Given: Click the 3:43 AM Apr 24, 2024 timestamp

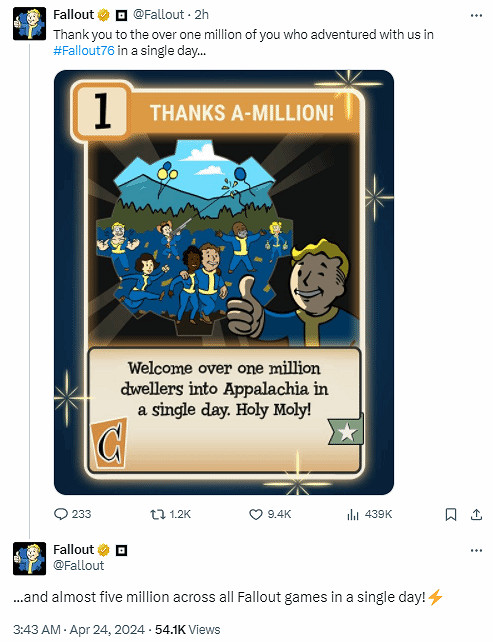Looking at the screenshot, I should tap(79, 629).
